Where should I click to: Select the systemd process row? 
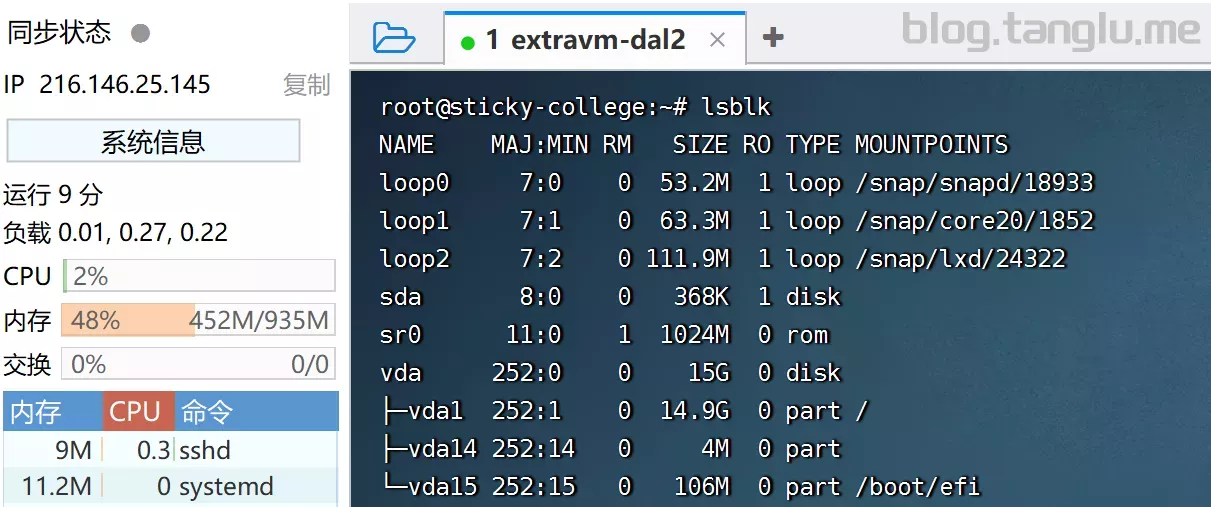pyautogui.click(x=170, y=487)
